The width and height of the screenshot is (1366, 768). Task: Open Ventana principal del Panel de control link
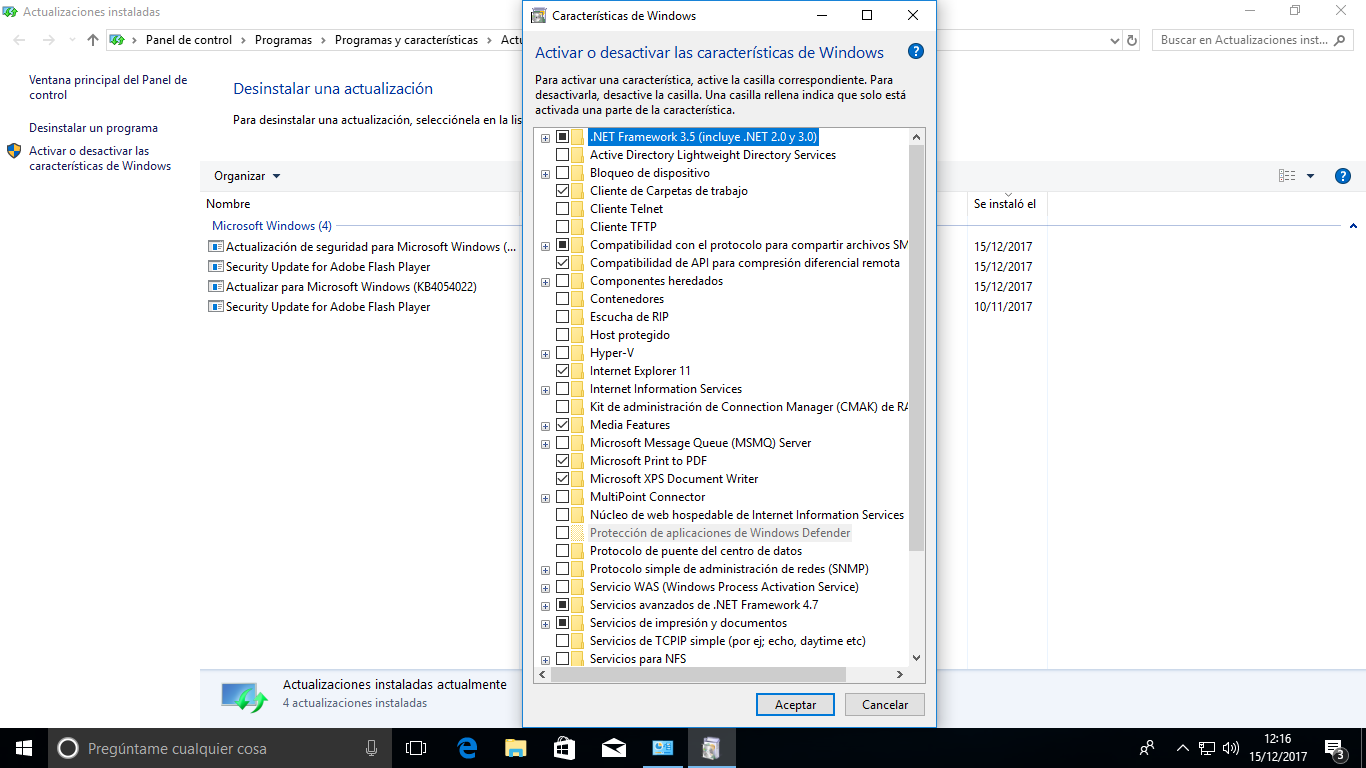108,87
